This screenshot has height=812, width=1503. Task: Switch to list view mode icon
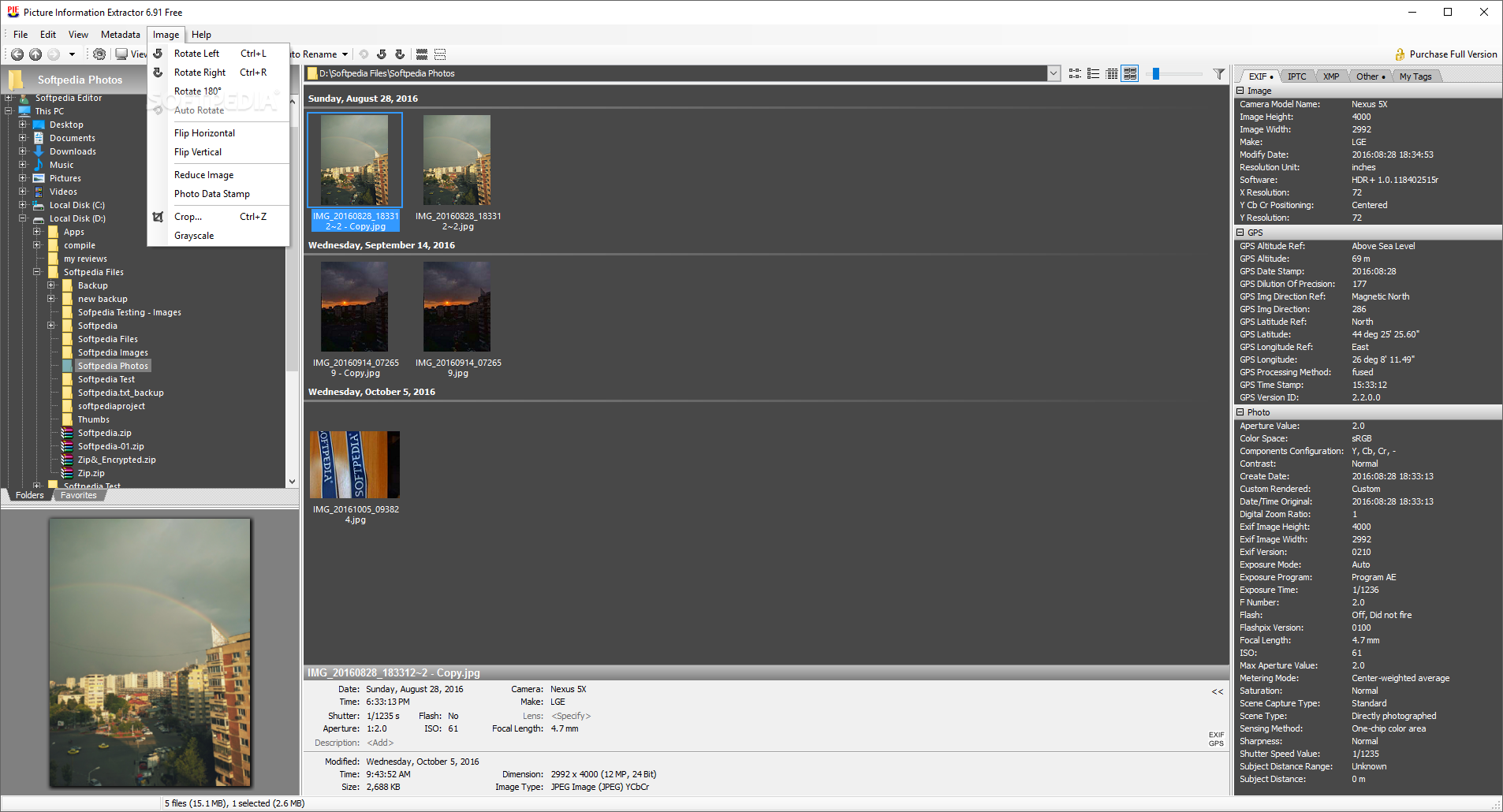1093,73
